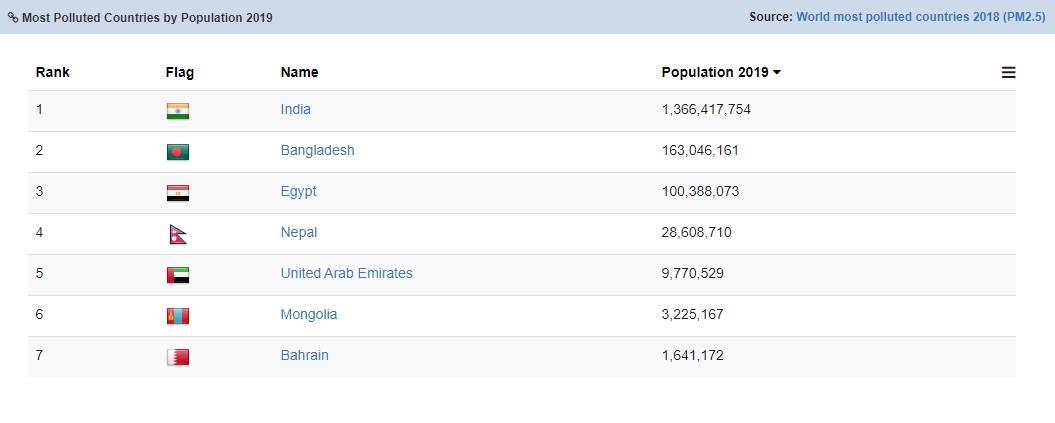
Task: Open the Egypt country link
Action: 298,191
